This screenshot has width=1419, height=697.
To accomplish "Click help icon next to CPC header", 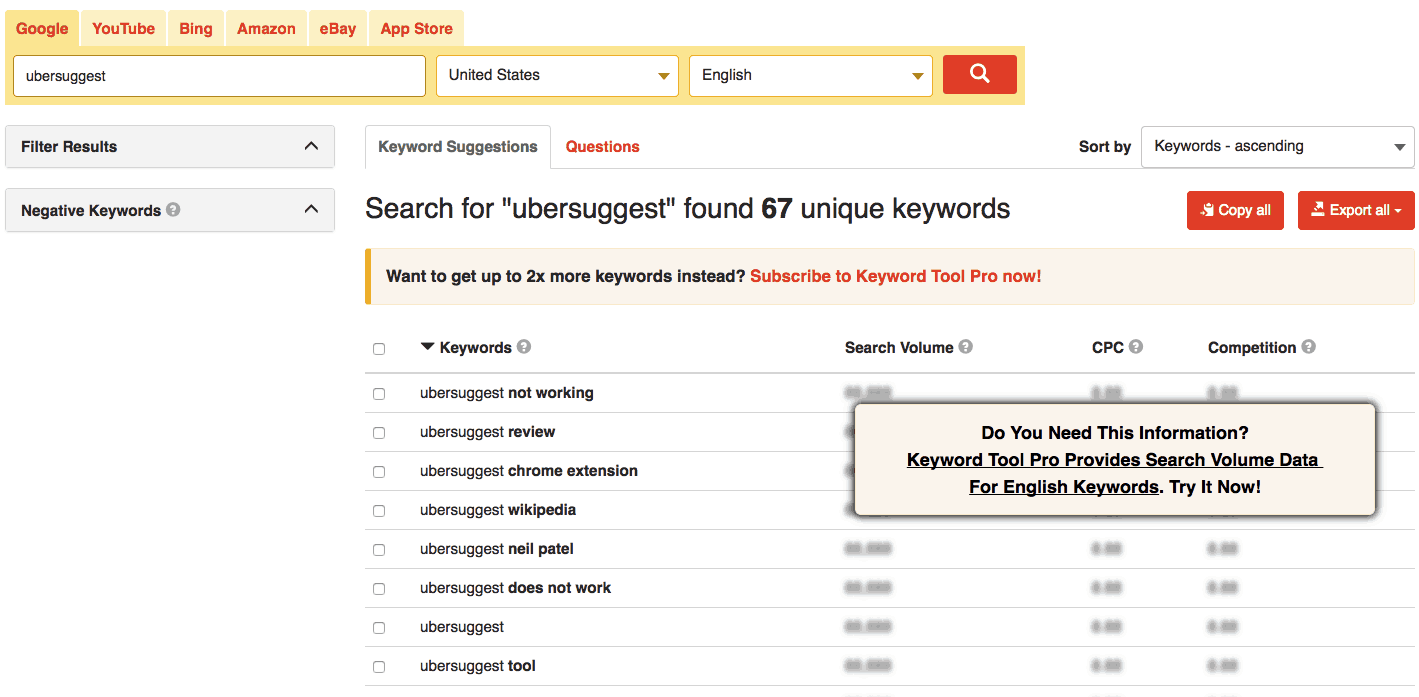I will click(x=1136, y=347).
